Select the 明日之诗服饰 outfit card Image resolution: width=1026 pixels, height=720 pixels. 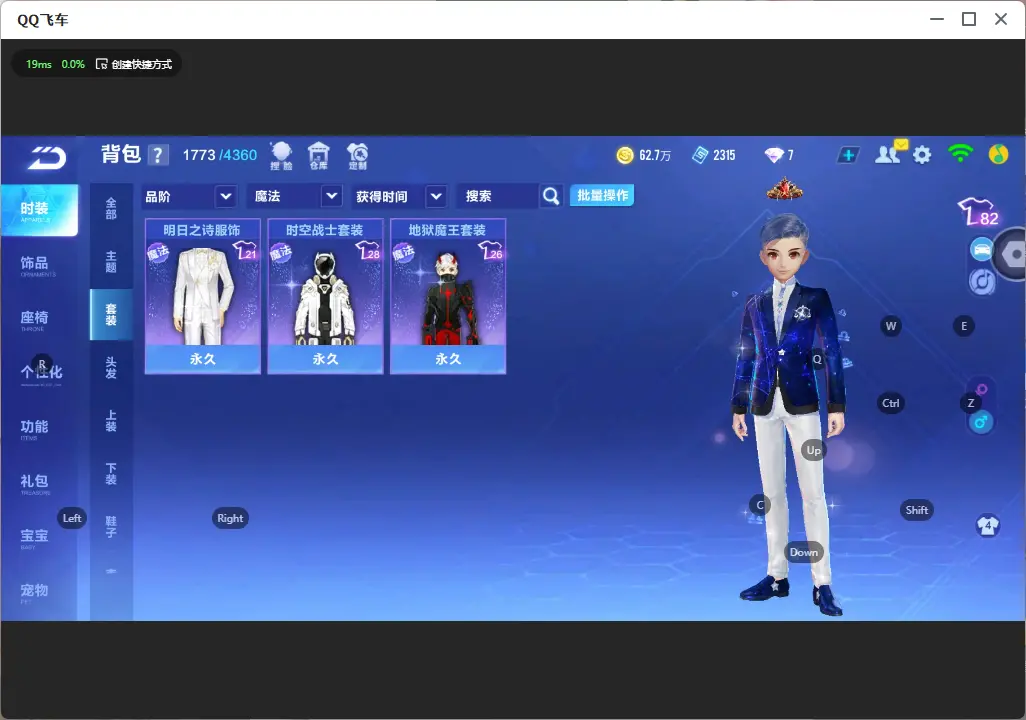coord(203,297)
